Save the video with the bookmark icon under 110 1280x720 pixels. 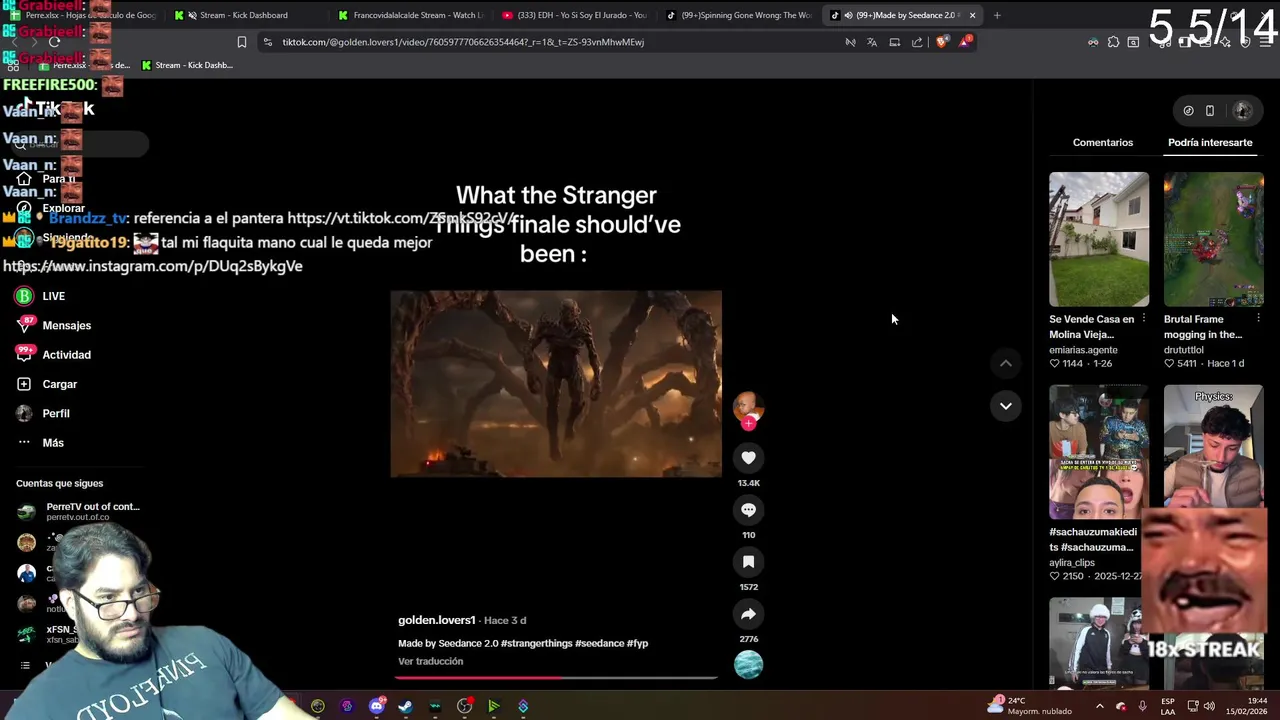[x=748, y=562]
